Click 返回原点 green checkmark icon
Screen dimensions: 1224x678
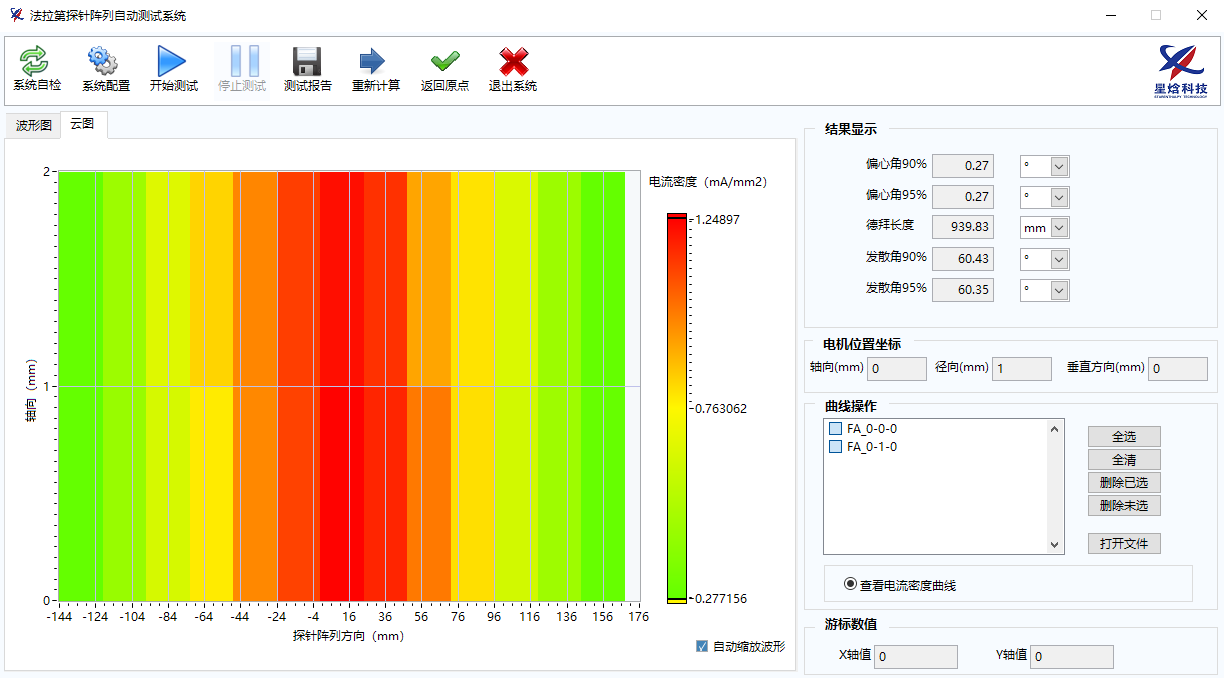point(444,63)
